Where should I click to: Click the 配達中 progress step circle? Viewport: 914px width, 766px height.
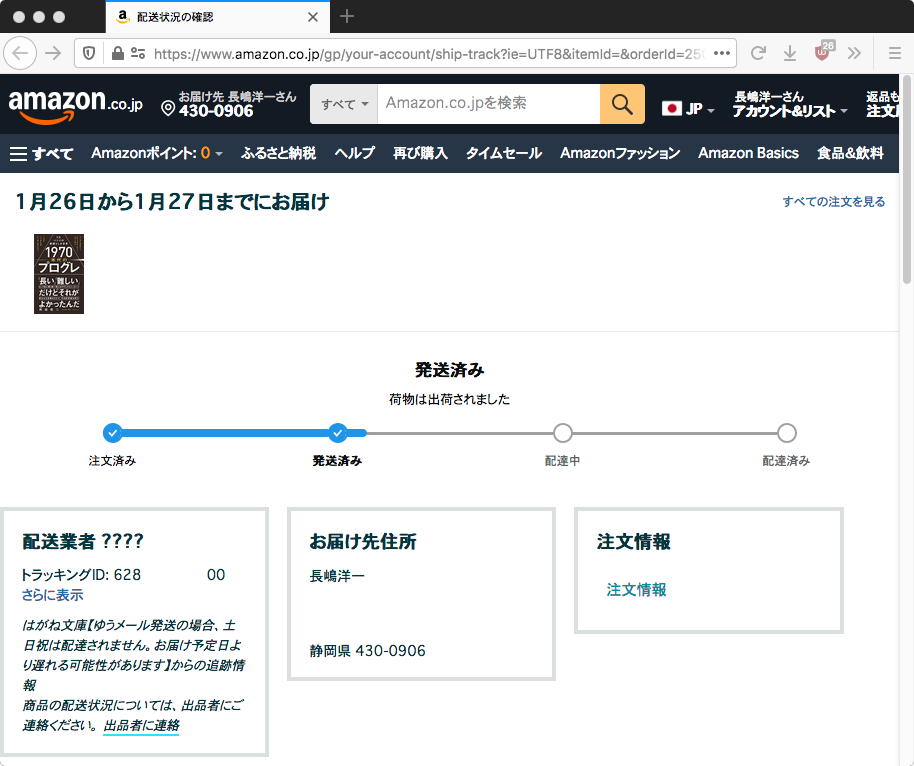pos(563,433)
